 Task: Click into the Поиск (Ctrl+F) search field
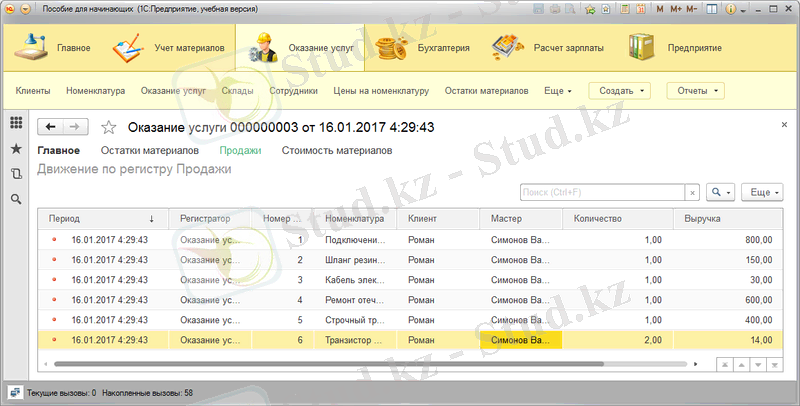603,192
